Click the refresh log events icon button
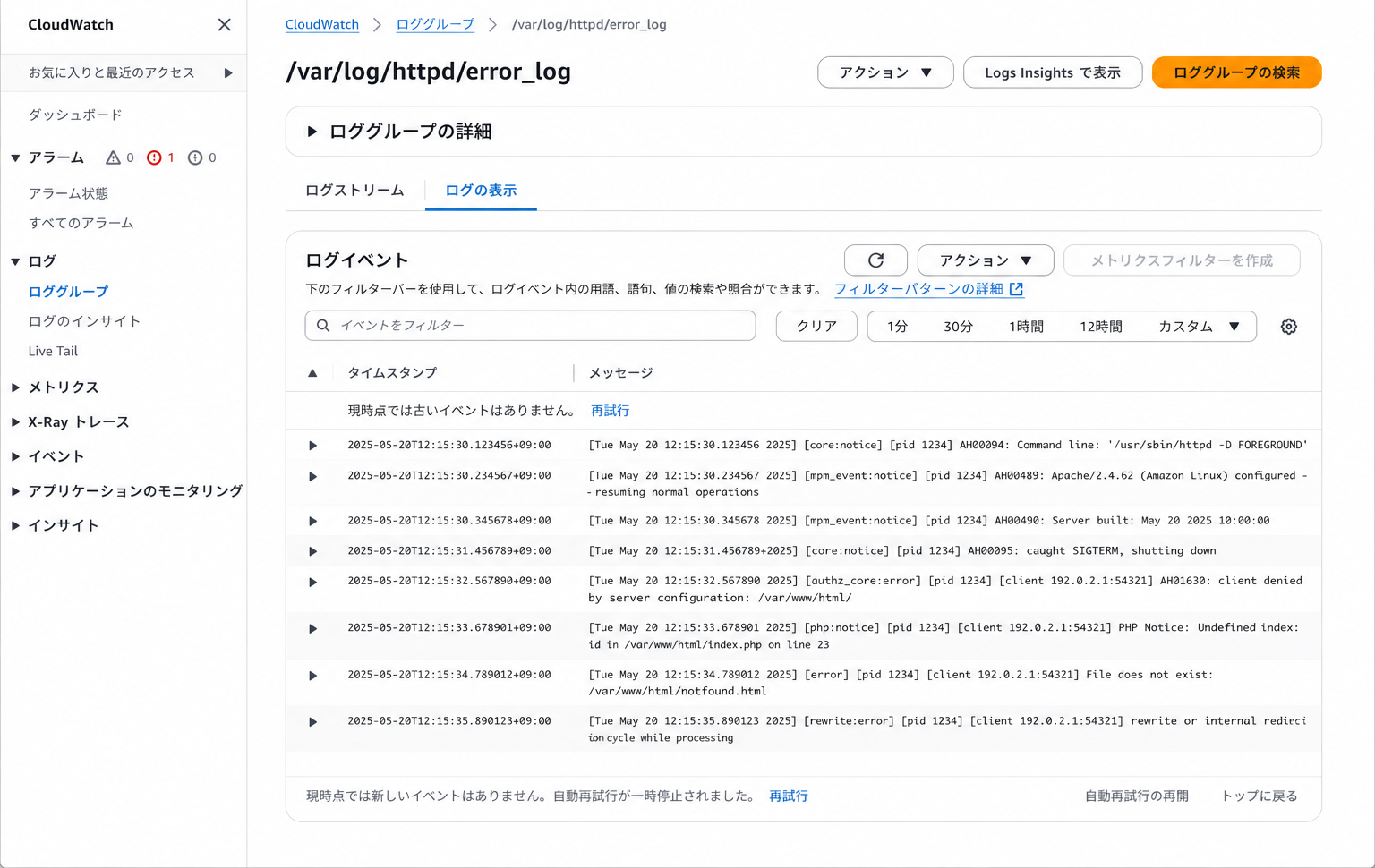The width and height of the screenshot is (1375, 868). point(875,260)
